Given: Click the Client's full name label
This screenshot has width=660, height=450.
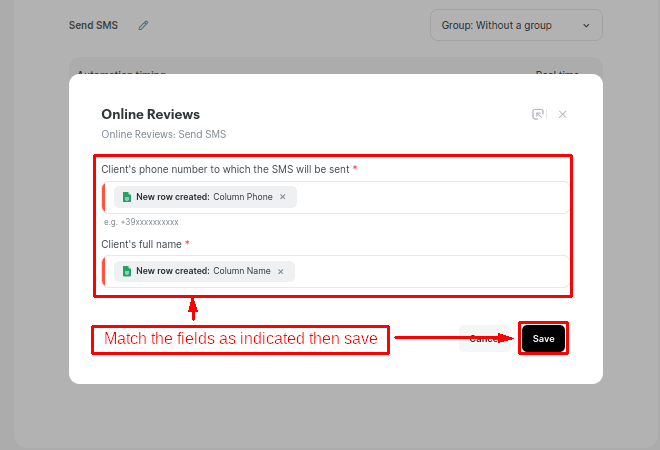Looking at the screenshot, I should click(141, 244).
